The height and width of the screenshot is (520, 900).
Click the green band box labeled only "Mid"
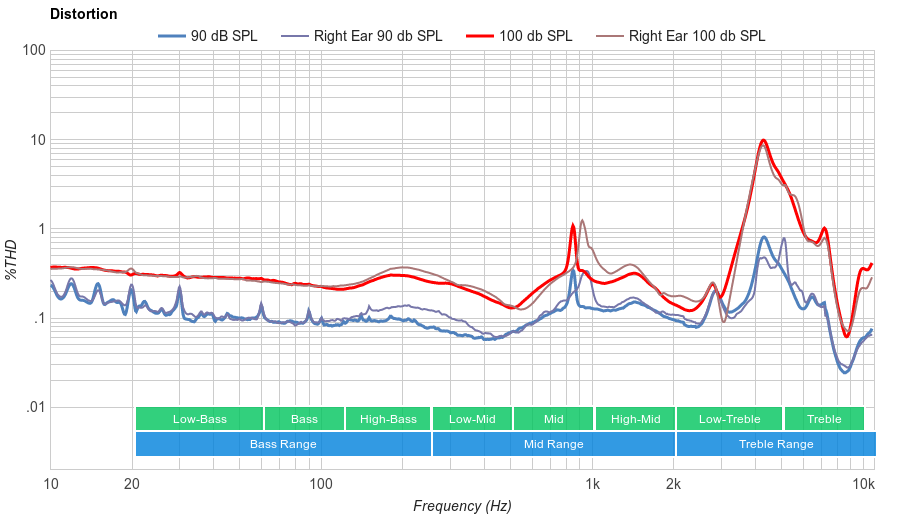pos(553,419)
